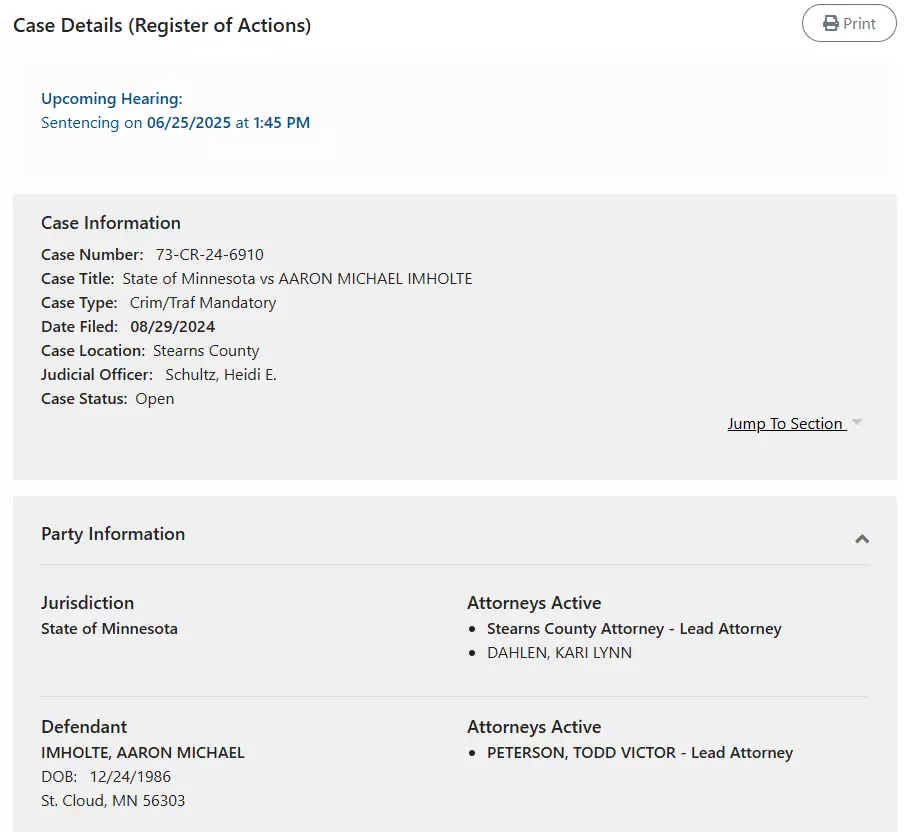Select the Jurisdiction heading
Screen dimensions: 905x832
(87, 603)
